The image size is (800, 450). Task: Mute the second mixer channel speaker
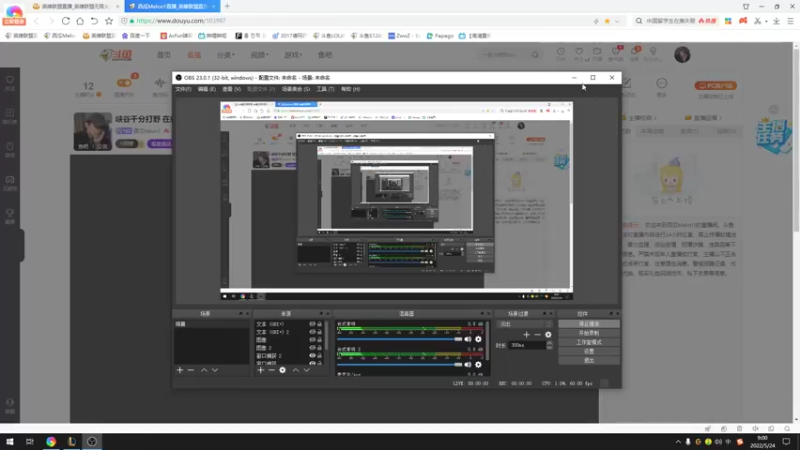(468, 364)
